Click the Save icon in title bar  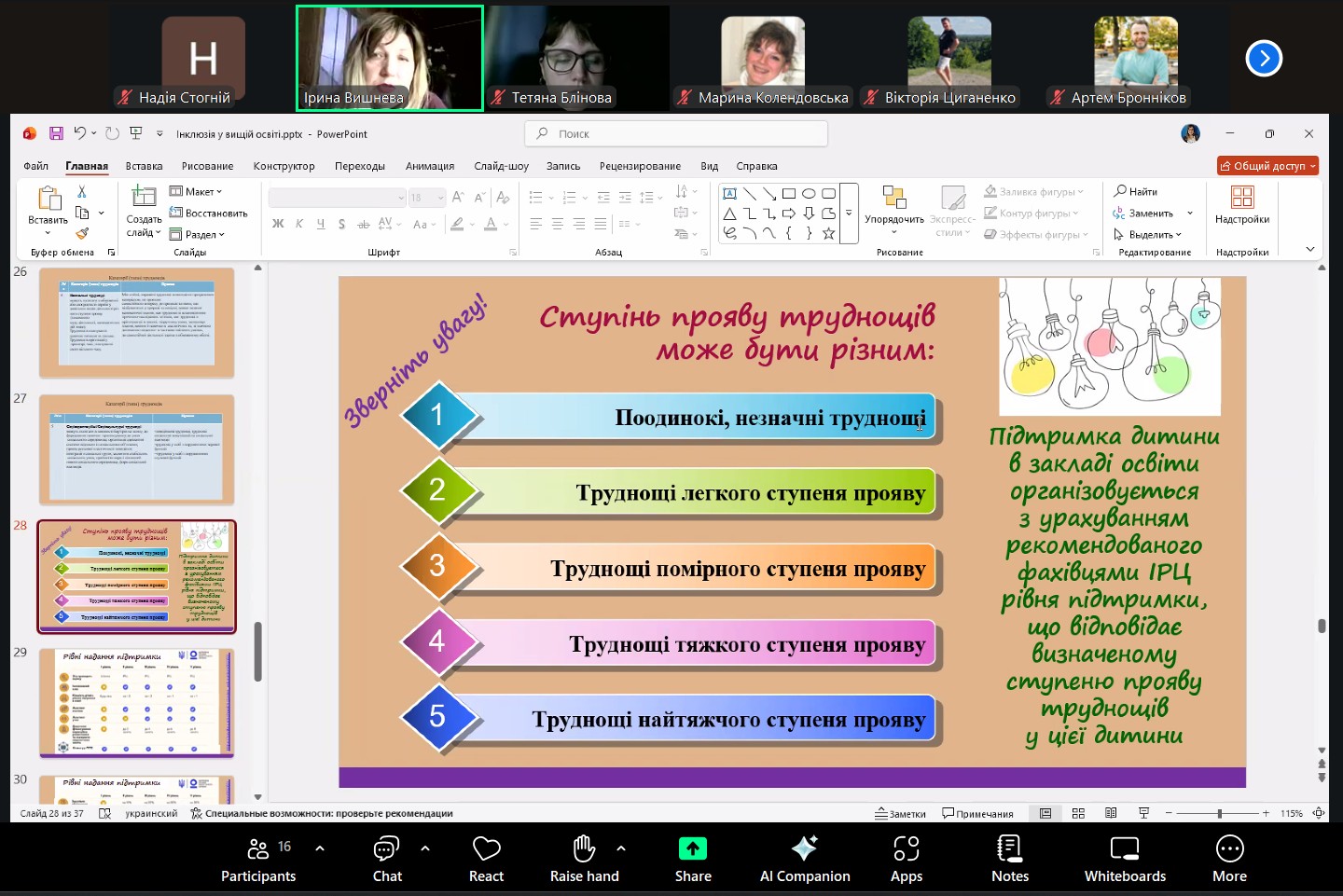tap(56, 133)
